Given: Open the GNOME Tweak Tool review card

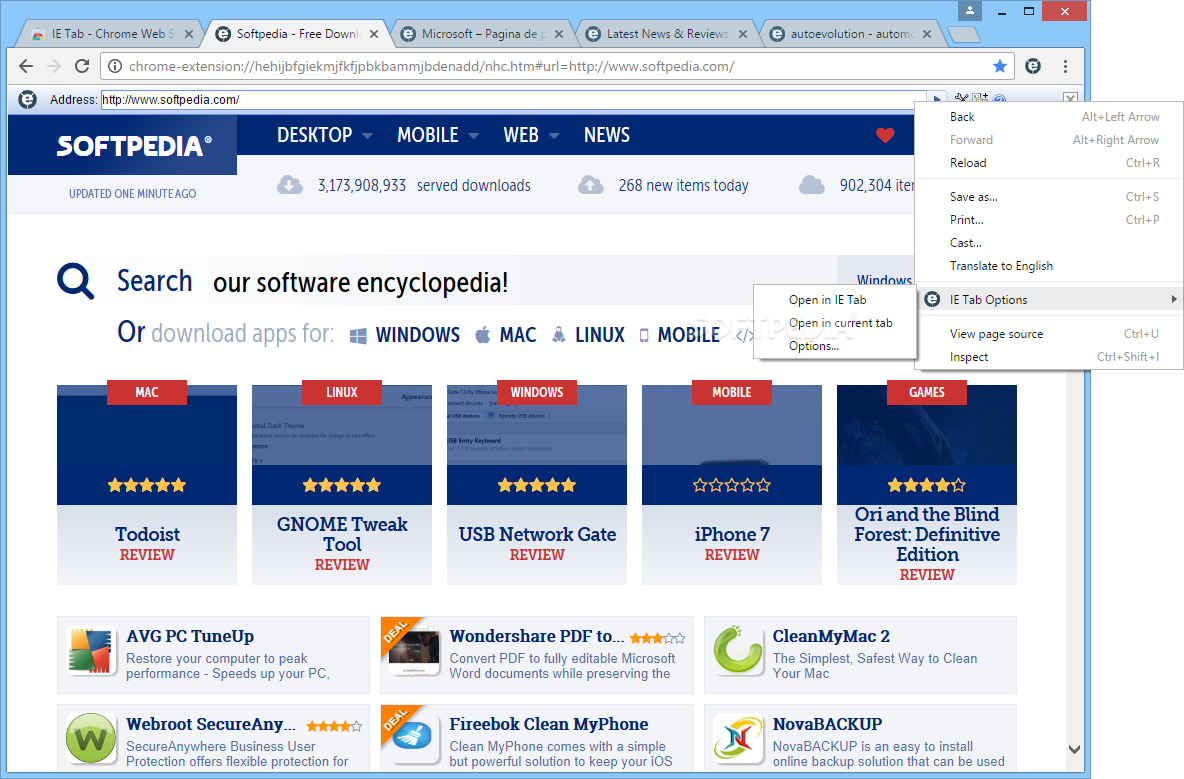Looking at the screenshot, I should [x=341, y=485].
